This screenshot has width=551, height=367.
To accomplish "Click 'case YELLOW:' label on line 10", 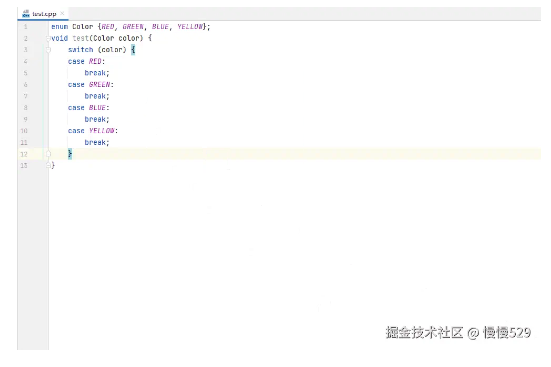I will (x=93, y=131).
